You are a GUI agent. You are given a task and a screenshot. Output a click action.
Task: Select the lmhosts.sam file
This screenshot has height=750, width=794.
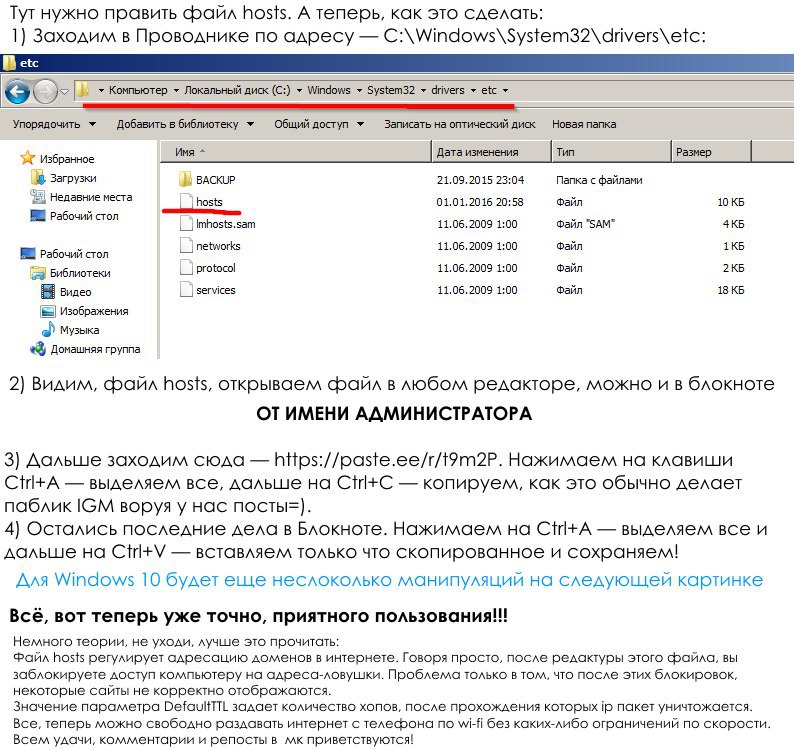pos(225,224)
